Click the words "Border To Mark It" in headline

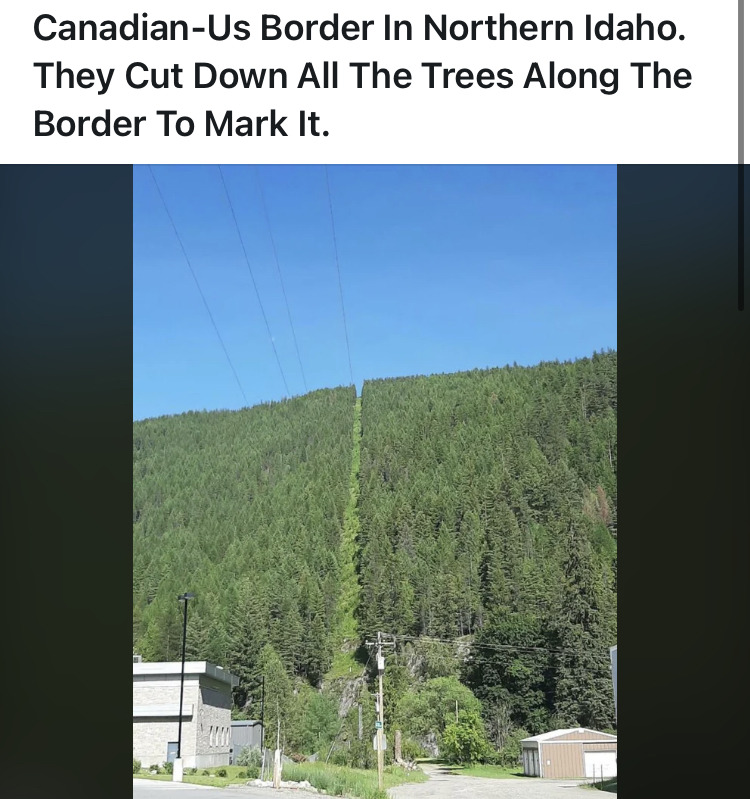(x=181, y=123)
